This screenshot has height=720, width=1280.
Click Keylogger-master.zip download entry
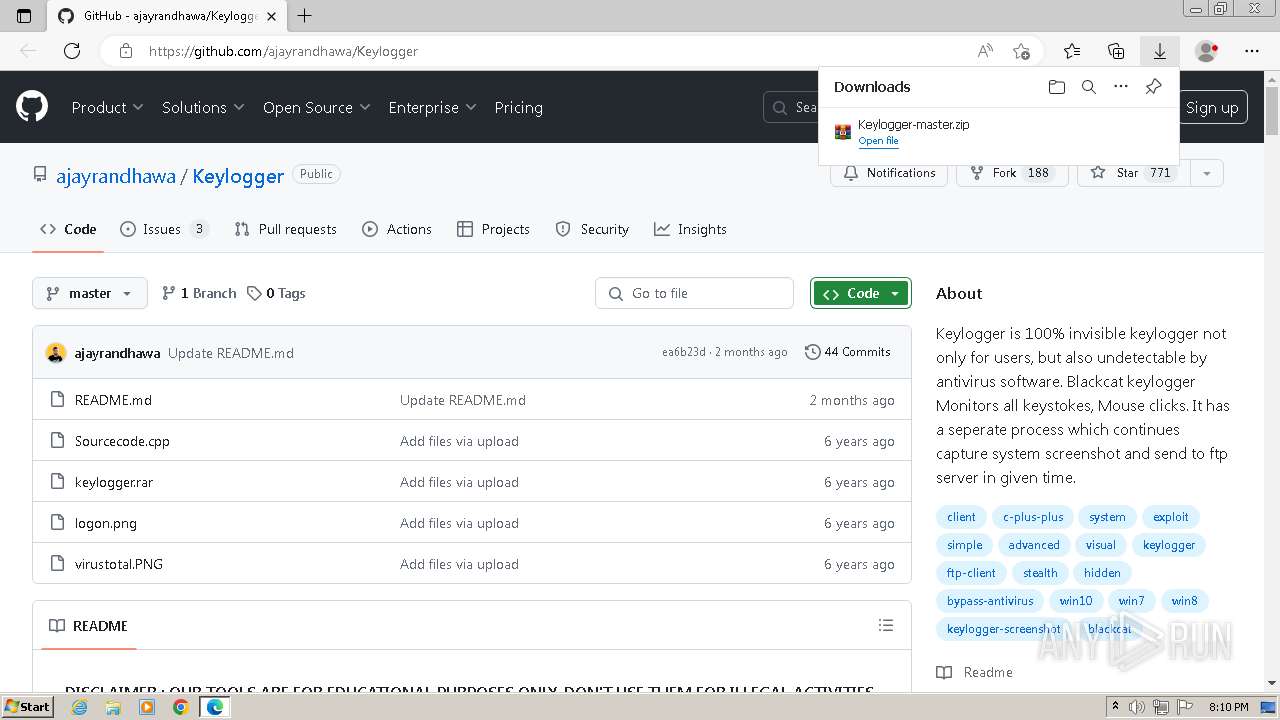click(998, 132)
